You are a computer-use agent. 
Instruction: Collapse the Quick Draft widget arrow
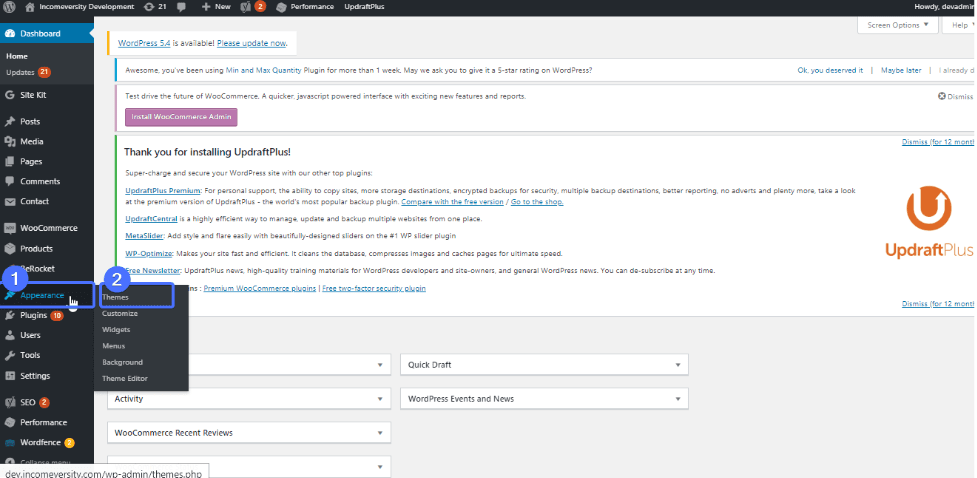coord(678,365)
